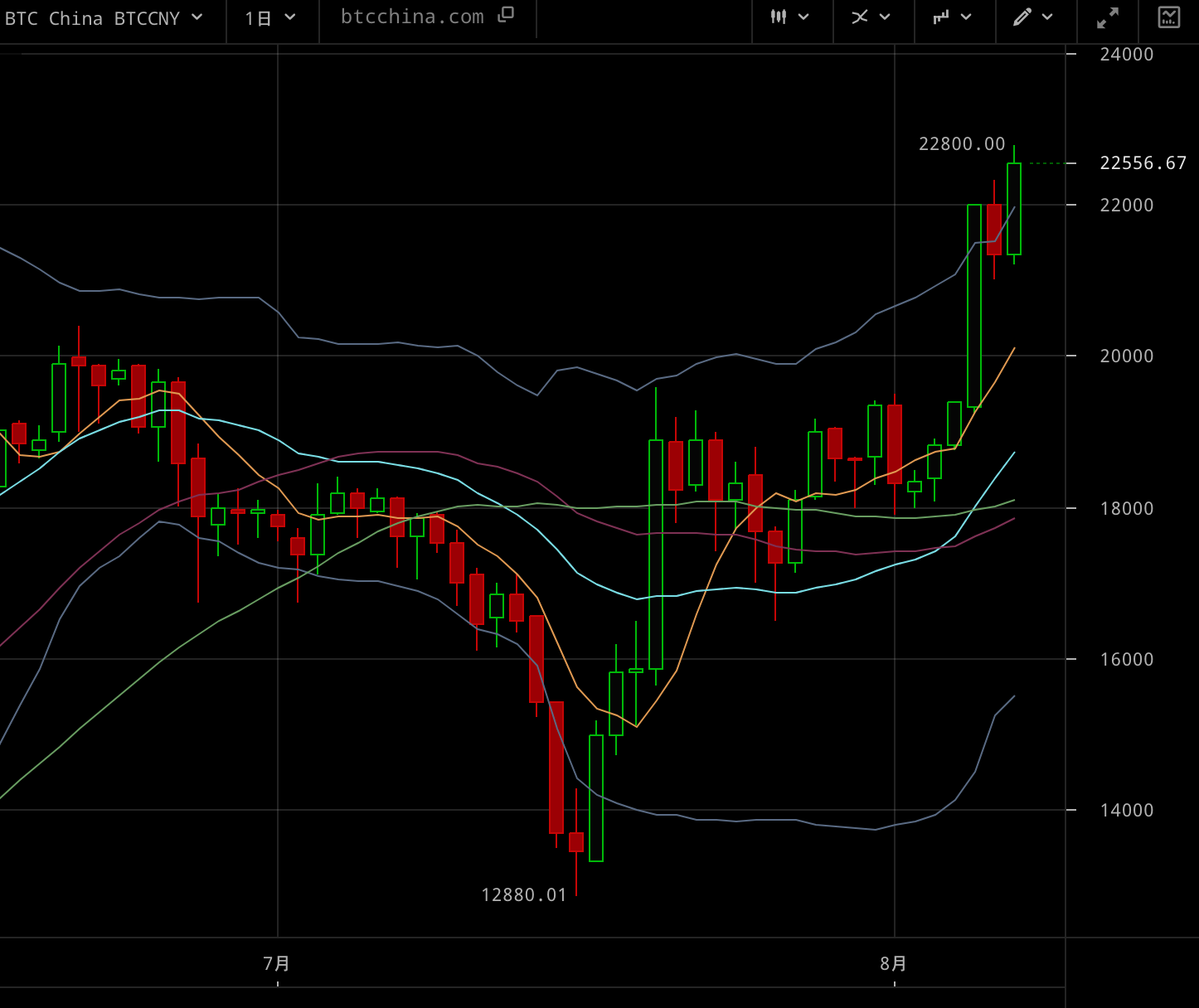Open the 1日 interval dropdown
The width and height of the screenshot is (1199, 1008).
coord(271,18)
